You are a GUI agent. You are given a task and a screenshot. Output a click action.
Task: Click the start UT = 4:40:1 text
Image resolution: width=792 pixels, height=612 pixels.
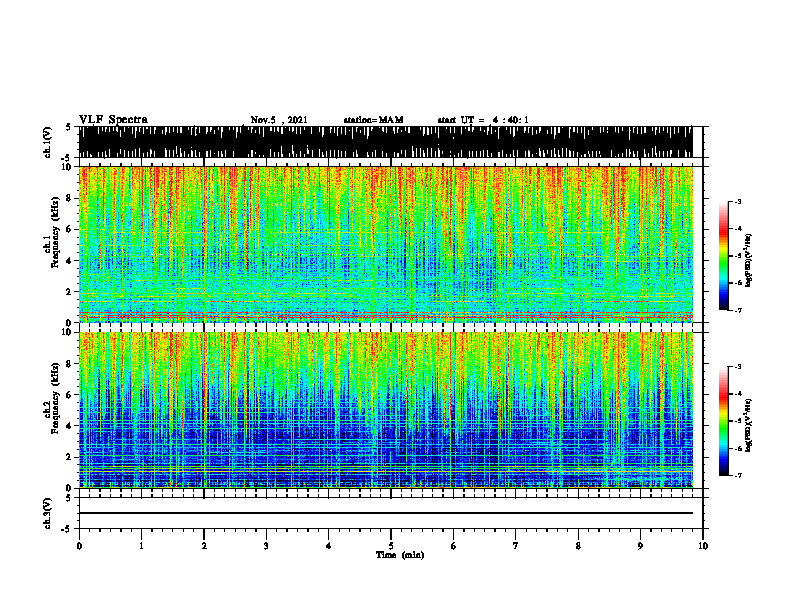point(483,120)
